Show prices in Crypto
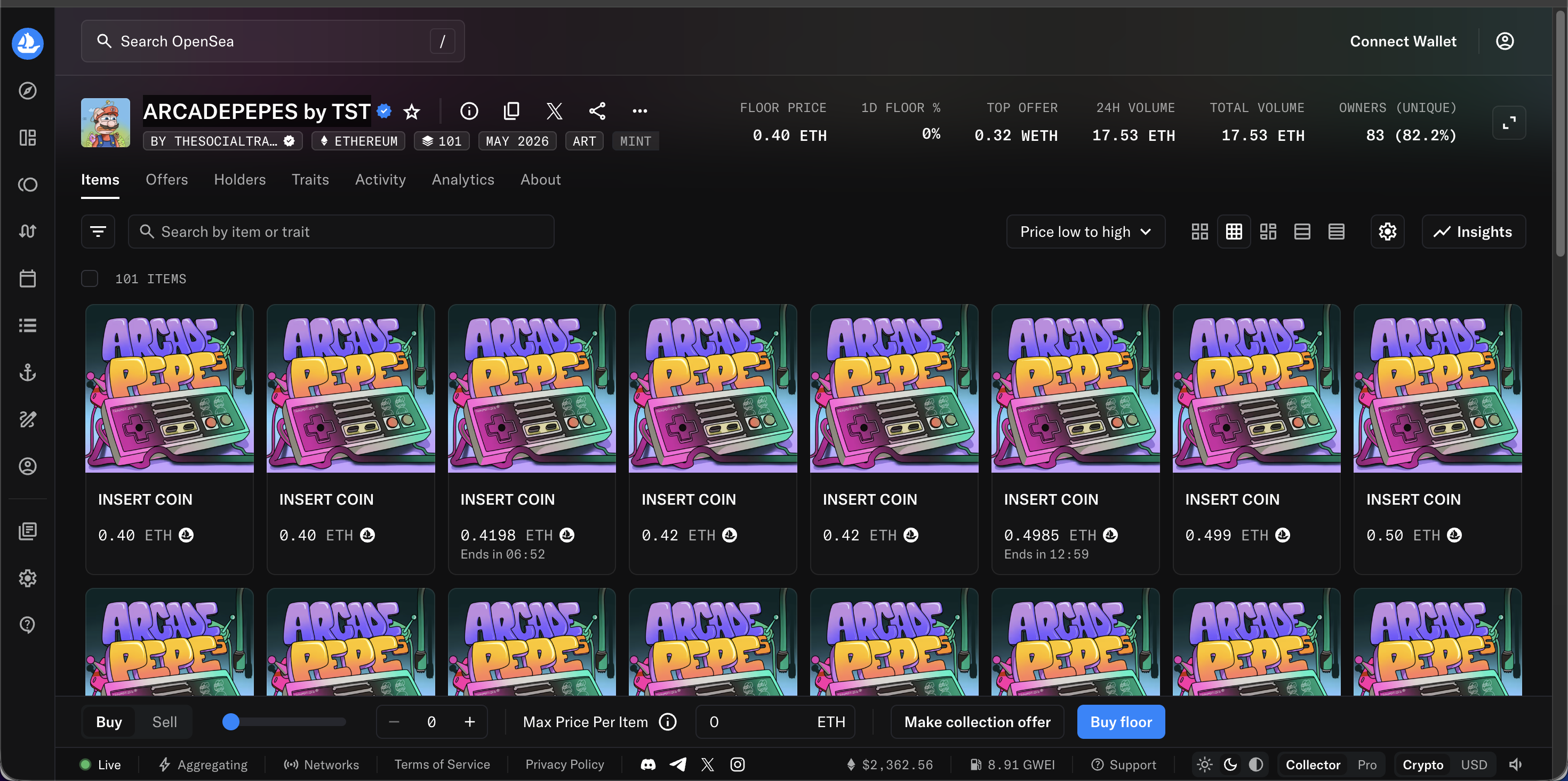Image resolution: width=1568 pixels, height=781 pixels. (1422, 764)
